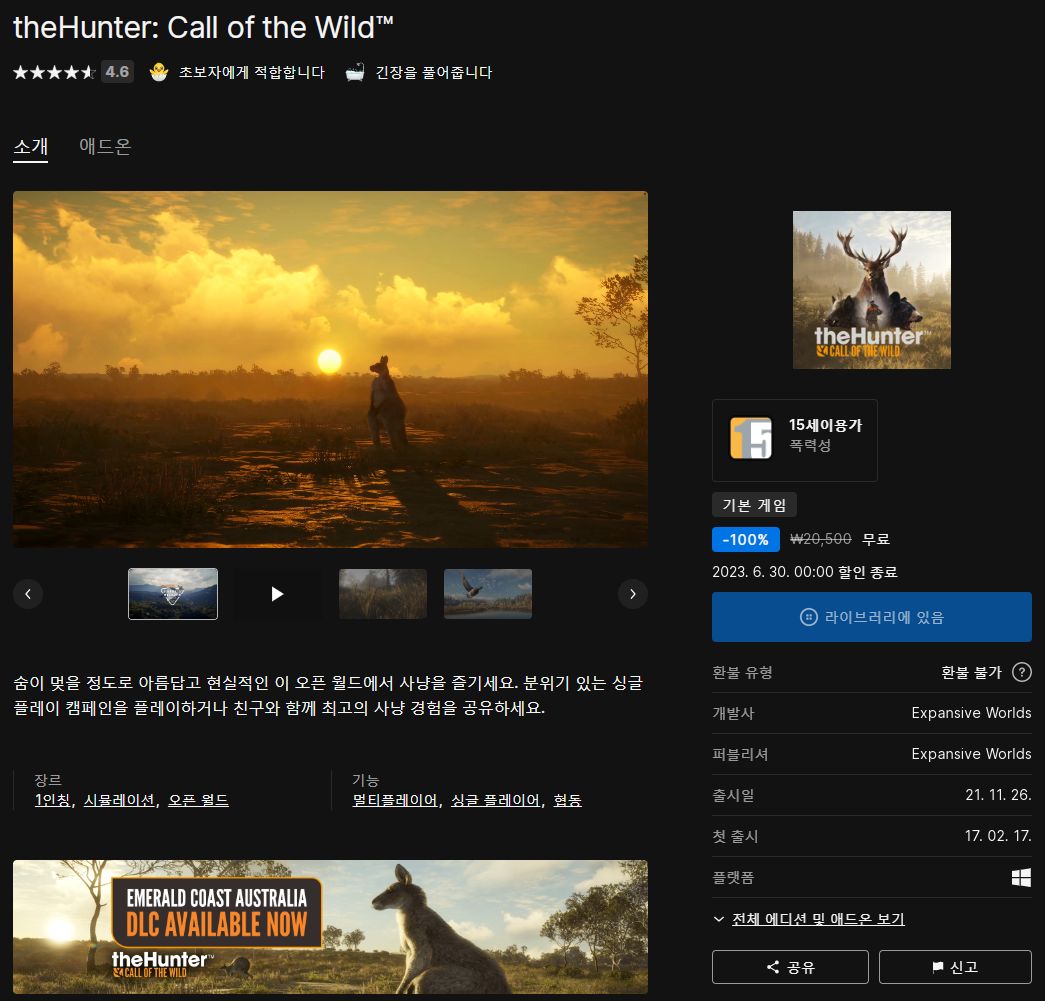Play the video thumbnail
The height and width of the screenshot is (1001, 1045).
tap(277, 594)
